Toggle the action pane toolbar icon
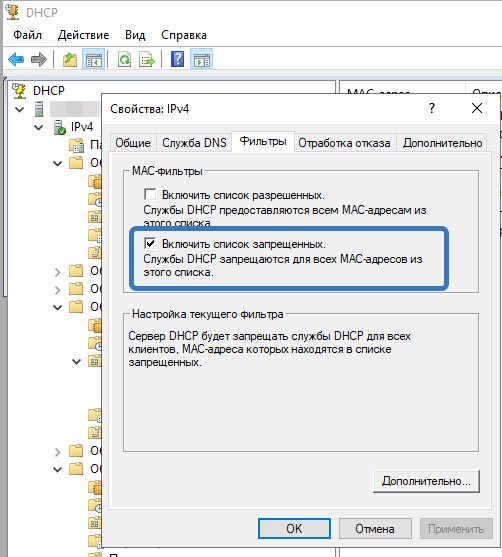The height and width of the screenshot is (557, 502). click(x=201, y=59)
